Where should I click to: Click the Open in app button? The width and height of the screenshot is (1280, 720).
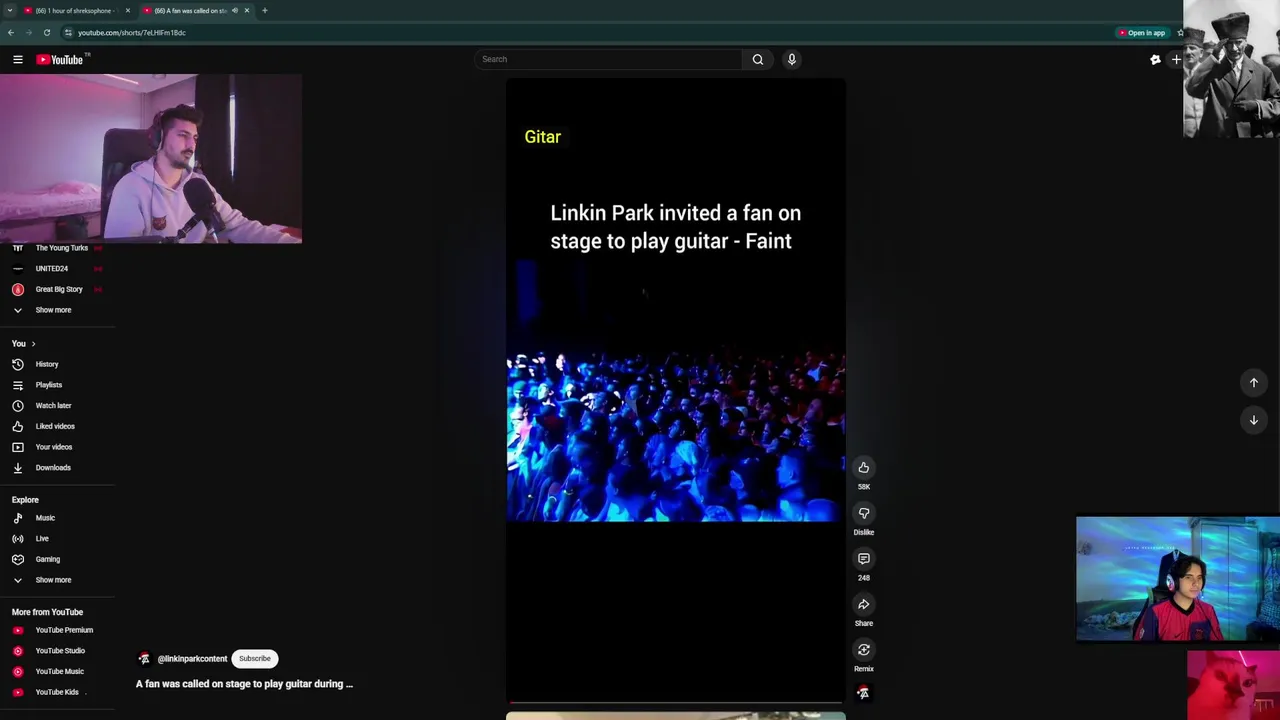pos(1142,33)
